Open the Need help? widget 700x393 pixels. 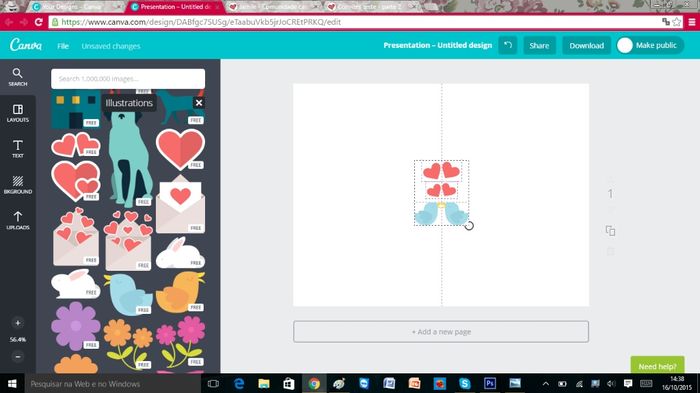tap(657, 366)
